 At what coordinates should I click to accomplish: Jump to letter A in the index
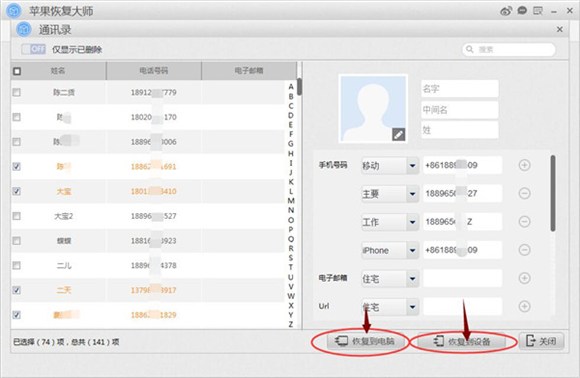tap(291, 87)
